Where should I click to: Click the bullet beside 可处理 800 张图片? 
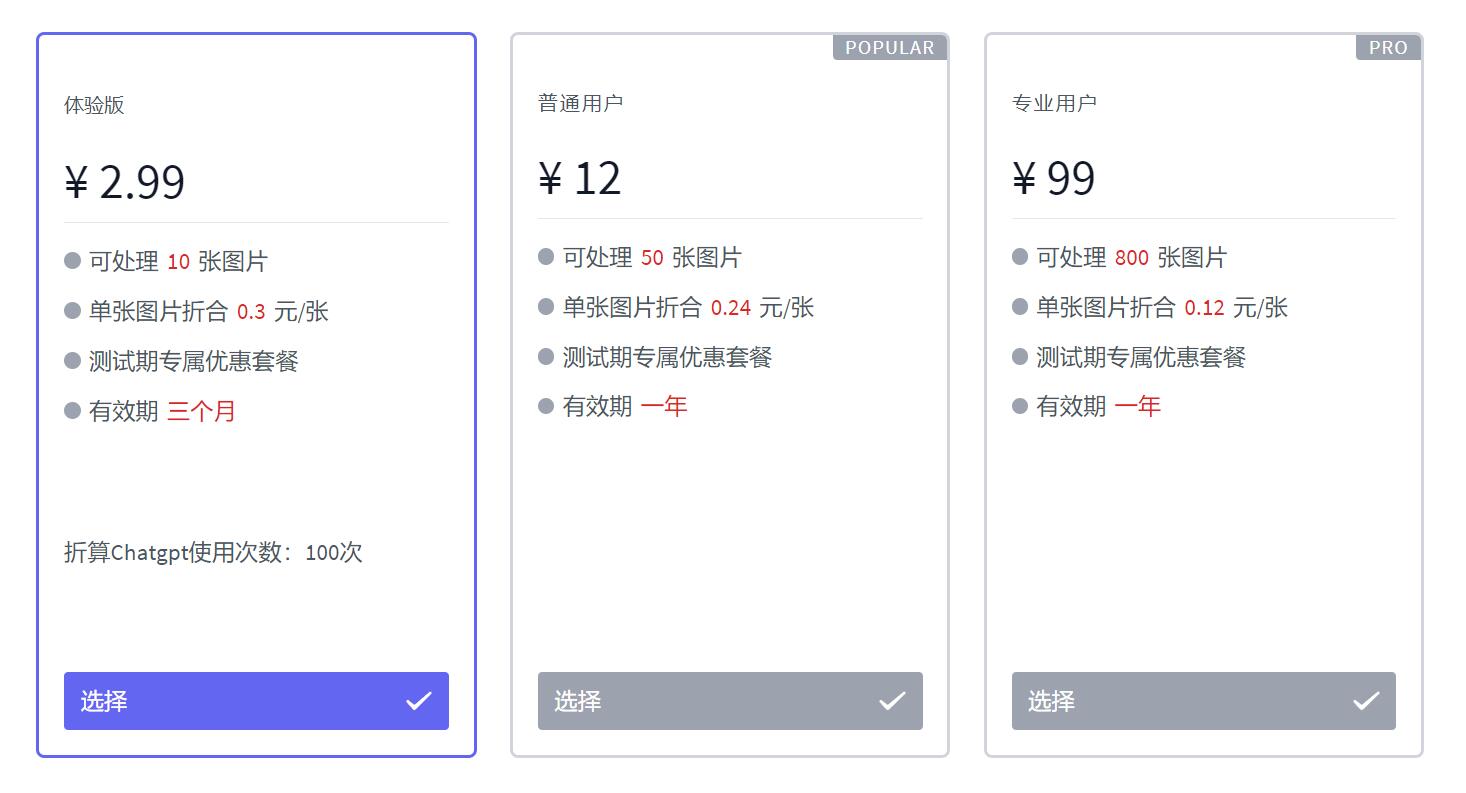pyautogui.click(x=1020, y=257)
